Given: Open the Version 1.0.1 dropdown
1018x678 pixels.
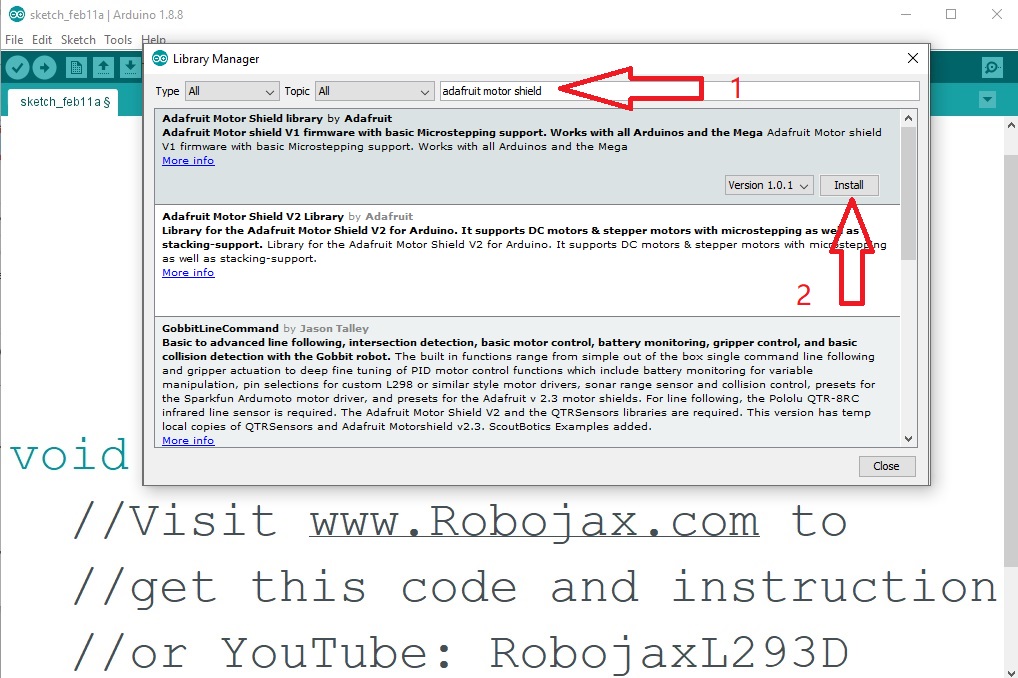Looking at the screenshot, I should tap(769, 185).
